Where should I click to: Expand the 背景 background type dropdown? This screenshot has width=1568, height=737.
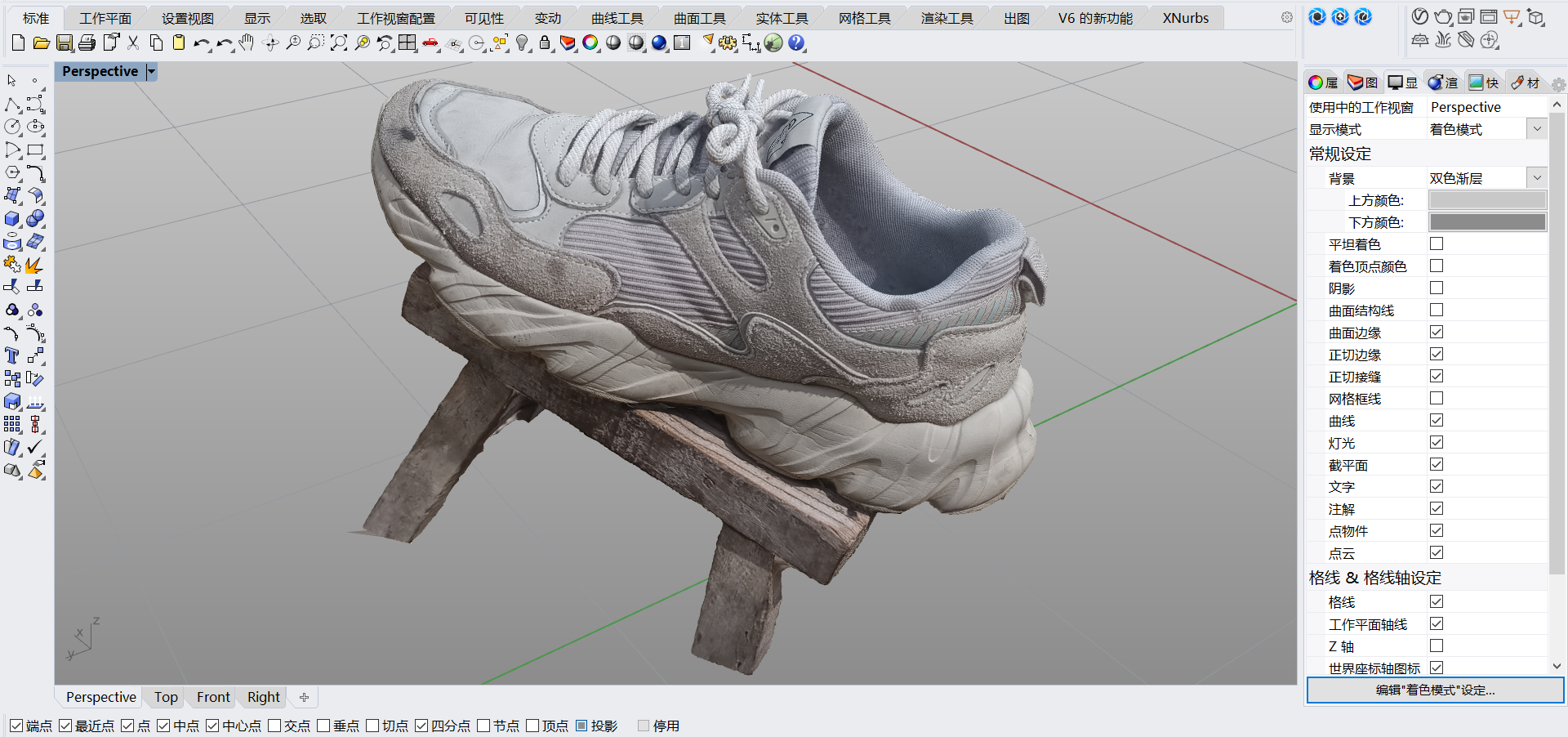(x=1537, y=176)
